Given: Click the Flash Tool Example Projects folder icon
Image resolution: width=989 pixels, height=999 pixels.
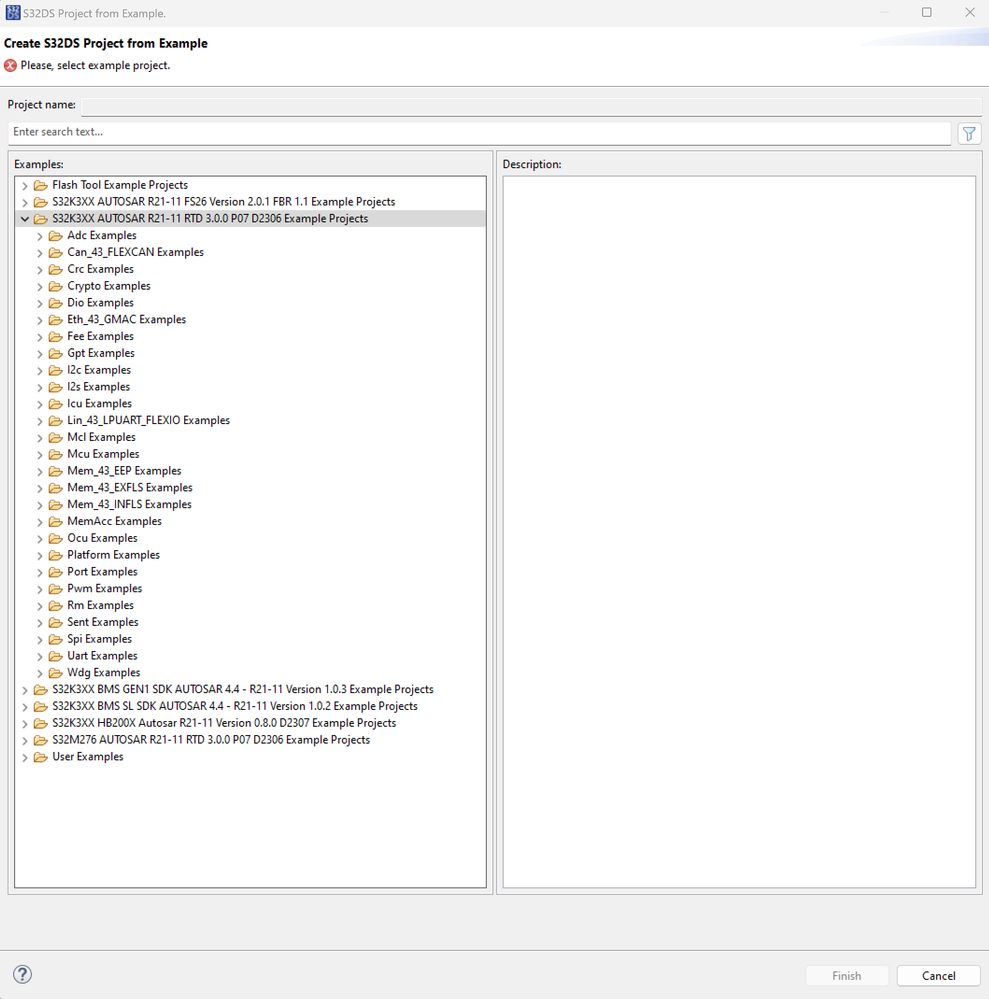Looking at the screenshot, I should point(41,185).
